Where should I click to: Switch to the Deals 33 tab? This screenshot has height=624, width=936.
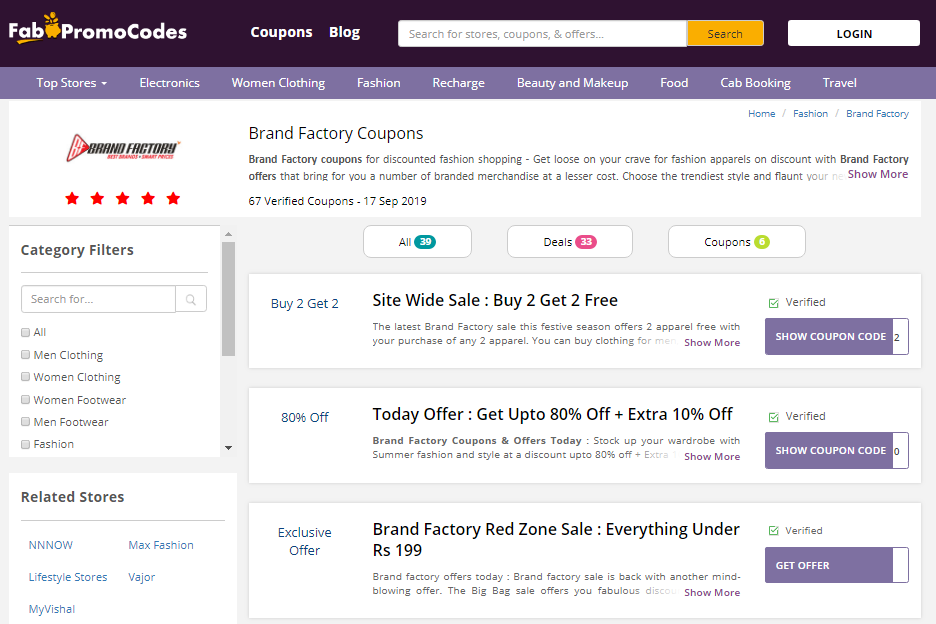coord(569,242)
